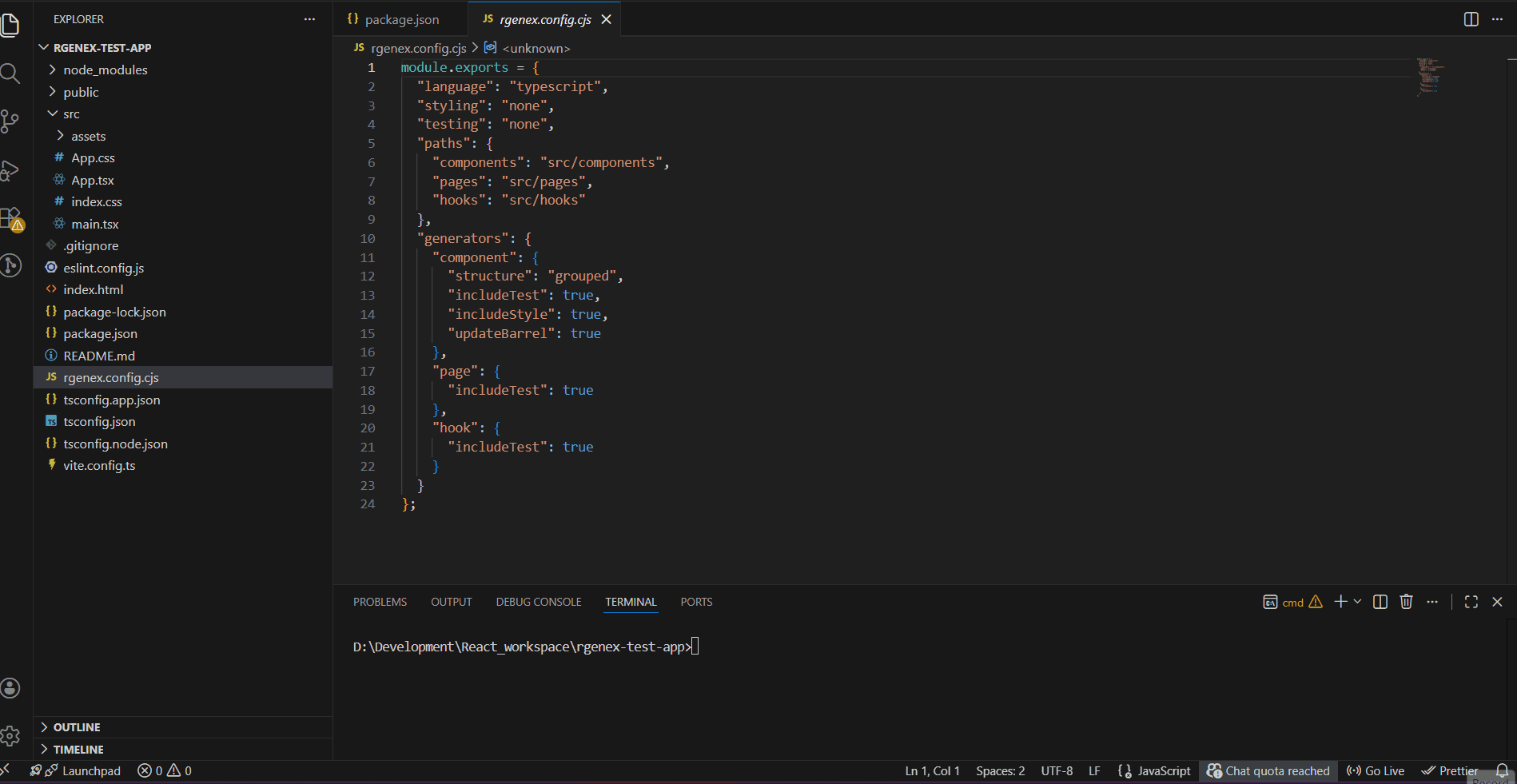This screenshot has height=784, width=1517.
Task: Close the terminal panel
Action: tap(1498, 602)
